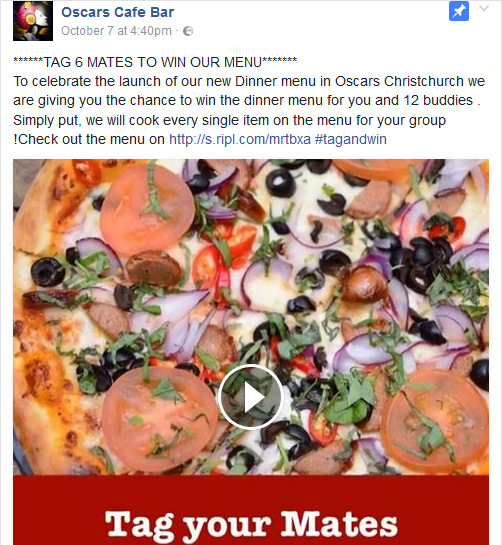
Task: Open the Oscars Cafe Bar profile picture
Action: (33, 21)
